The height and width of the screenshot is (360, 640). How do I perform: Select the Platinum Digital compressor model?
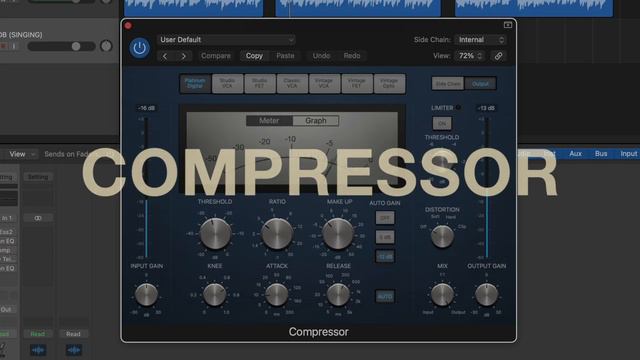point(195,84)
